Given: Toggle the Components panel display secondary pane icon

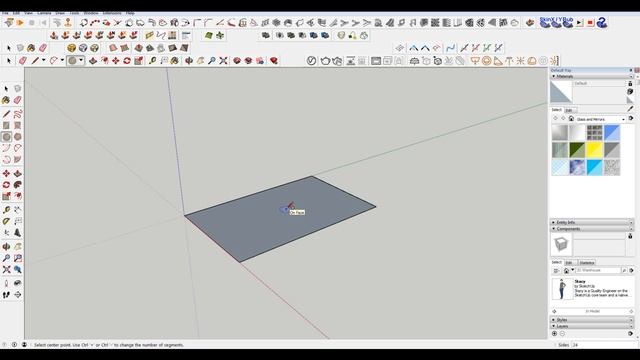Looking at the screenshot, I should pyautogui.click(x=630, y=236).
